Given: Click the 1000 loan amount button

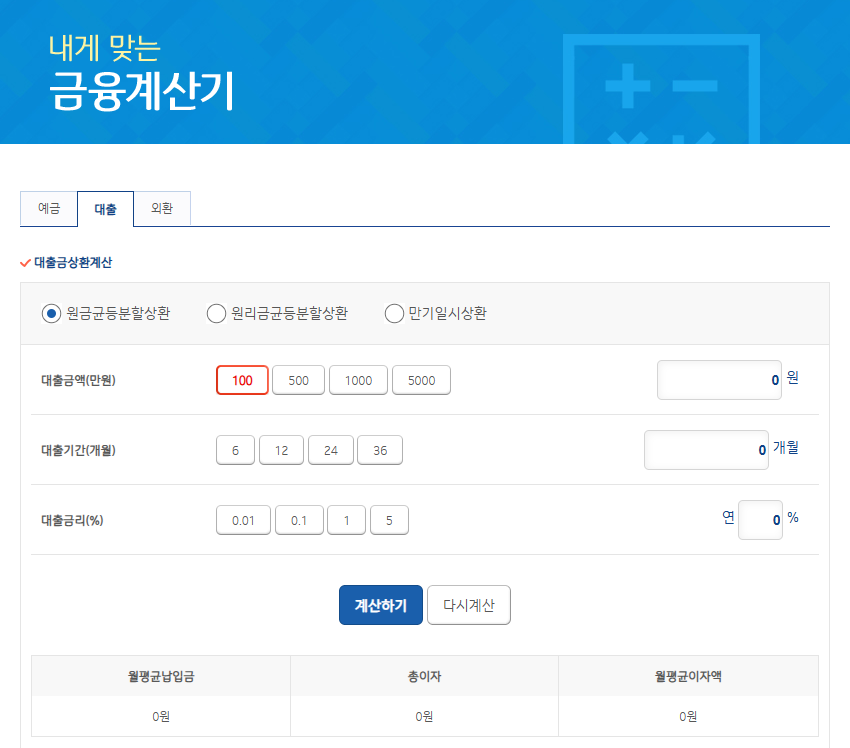Looking at the screenshot, I should pyautogui.click(x=358, y=380).
